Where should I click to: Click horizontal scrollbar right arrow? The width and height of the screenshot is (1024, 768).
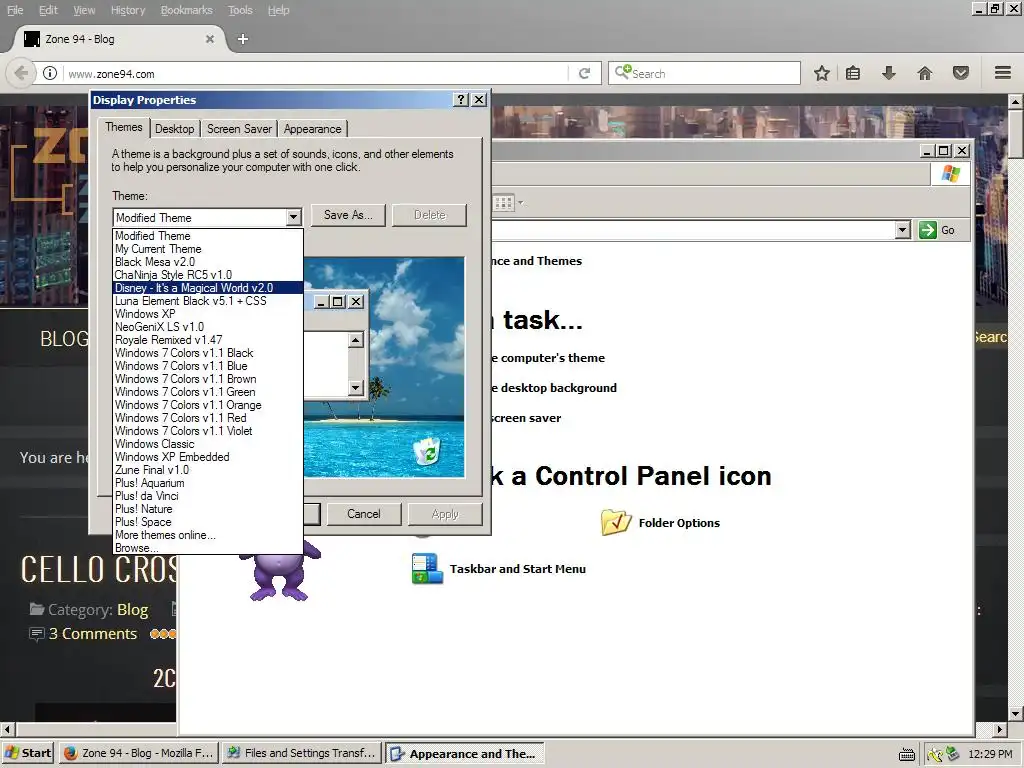coord(1000,729)
